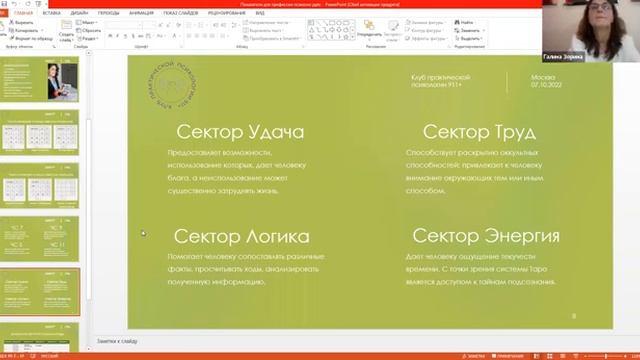Toggle justify text alignment
Viewport: 640px width, 360px height.
tap(212, 36)
